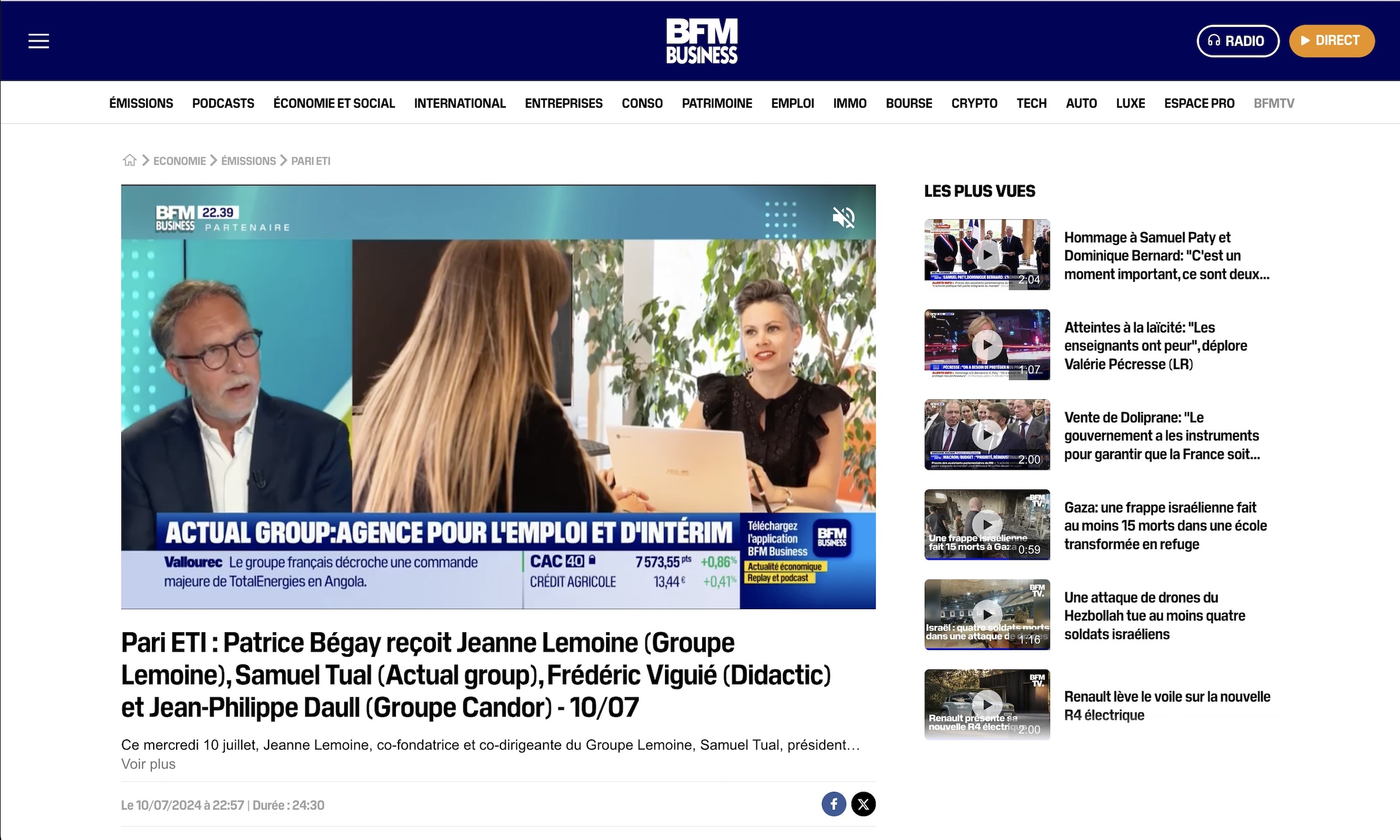Play the Renault R4 électrique thumbnail
1400x840 pixels.
[x=987, y=704]
